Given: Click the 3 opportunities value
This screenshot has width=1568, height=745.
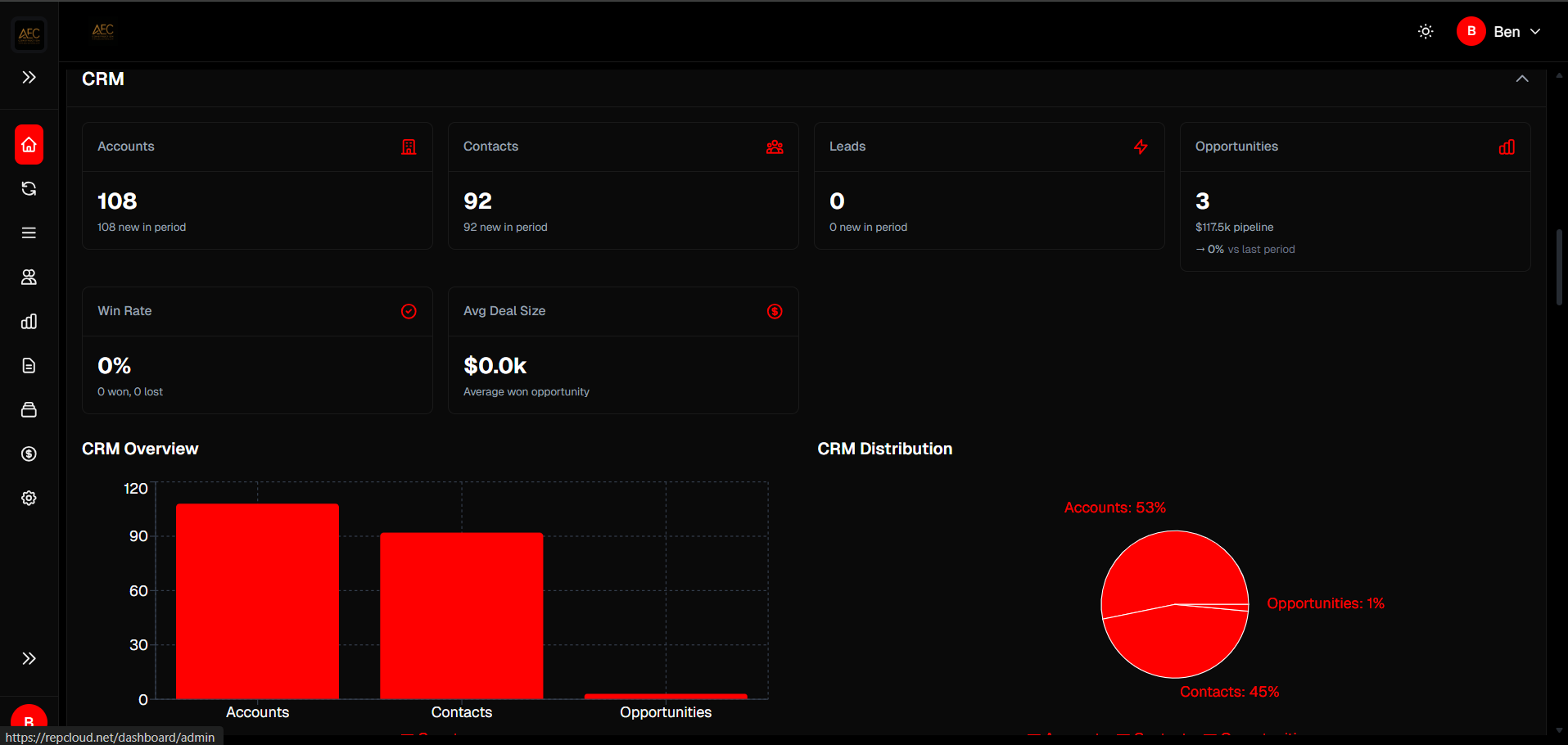Looking at the screenshot, I should [x=1203, y=201].
